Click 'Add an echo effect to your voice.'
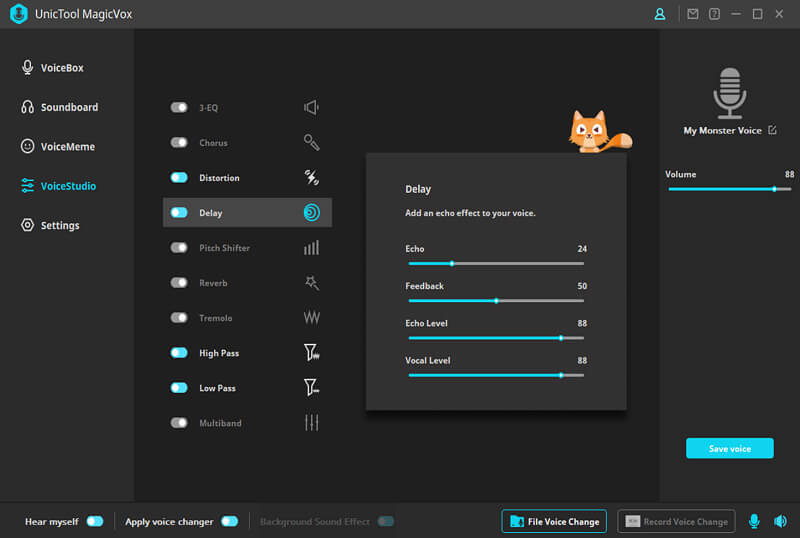Viewport: 800px width, 538px height. (470, 213)
